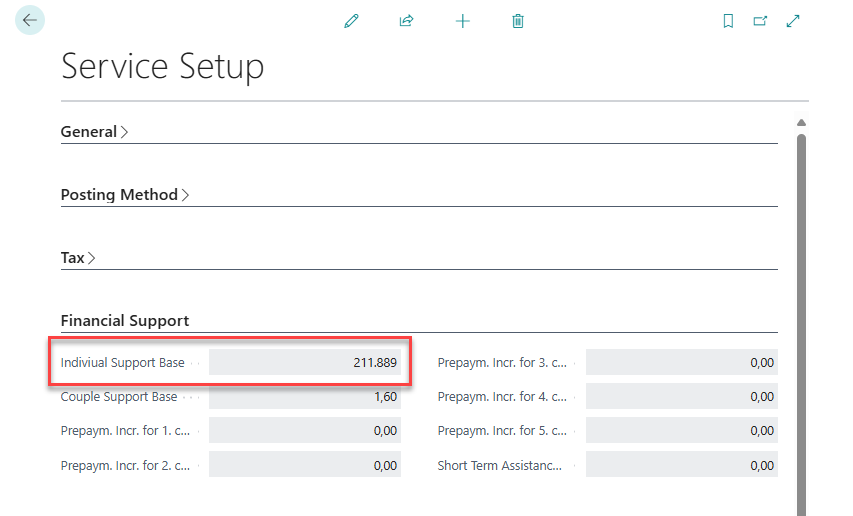The image size is (853, 516).
Task: Edit the Prepaym. Incr. for 1. c... field
Action: 305,431
